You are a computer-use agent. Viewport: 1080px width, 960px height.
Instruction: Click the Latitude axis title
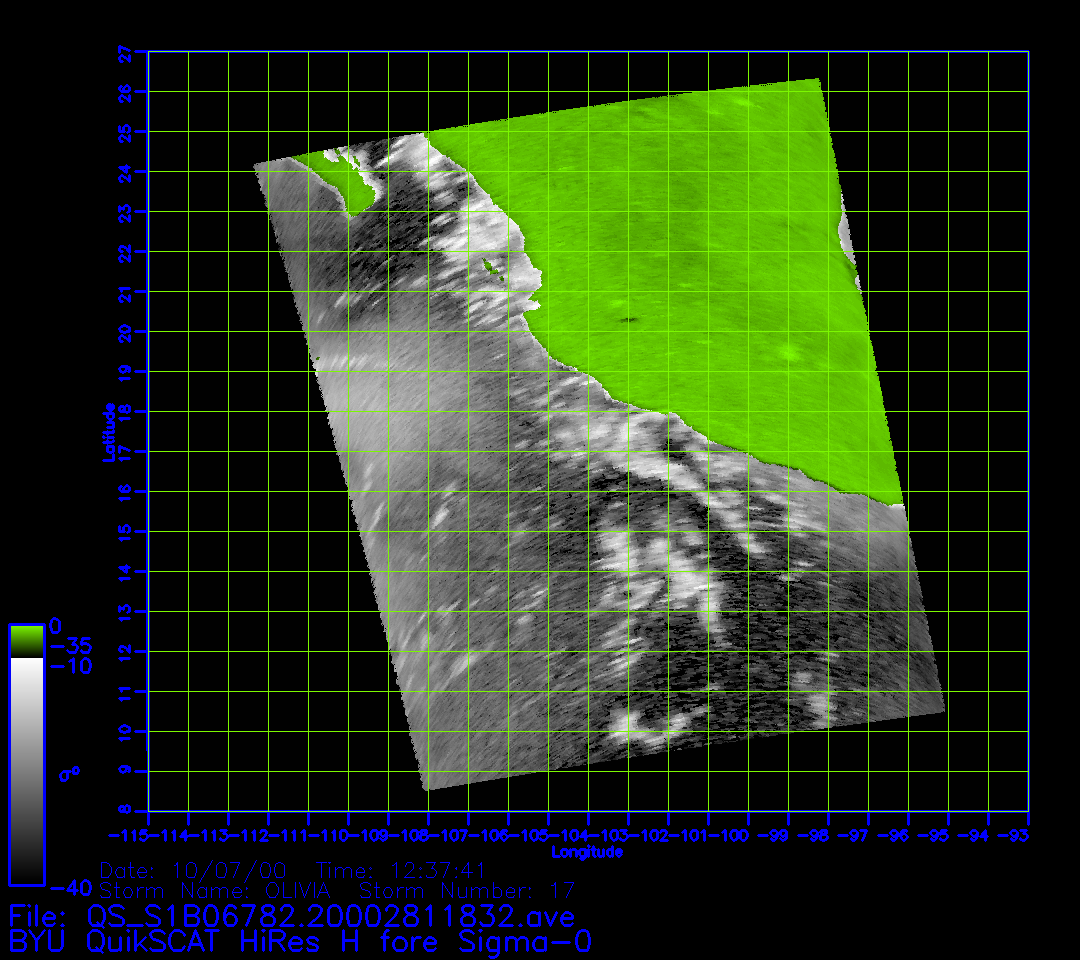pyautogui.click(x=109, y=432)
